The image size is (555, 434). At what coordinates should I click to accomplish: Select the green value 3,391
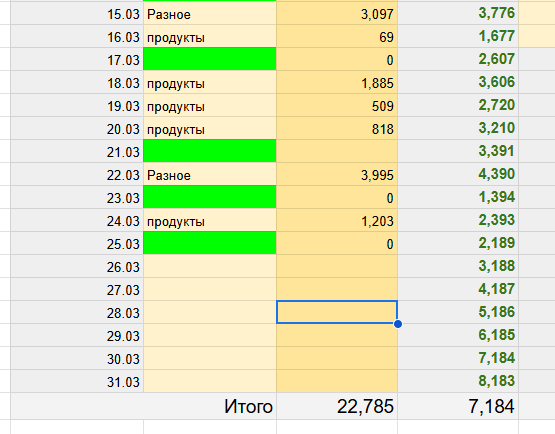[x=458, y=152]
